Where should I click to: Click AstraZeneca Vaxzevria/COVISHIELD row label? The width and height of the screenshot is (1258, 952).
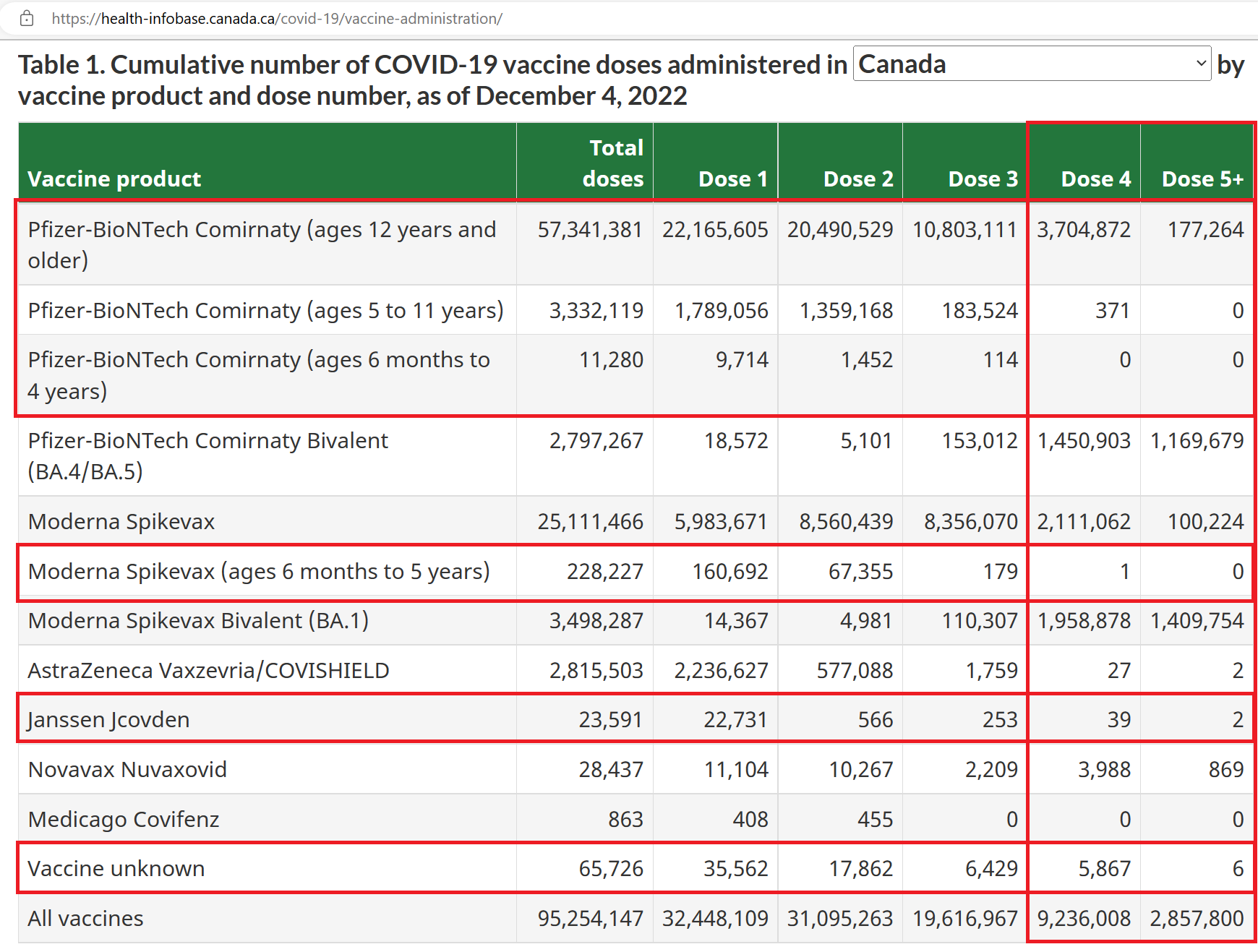click(208, 671)
